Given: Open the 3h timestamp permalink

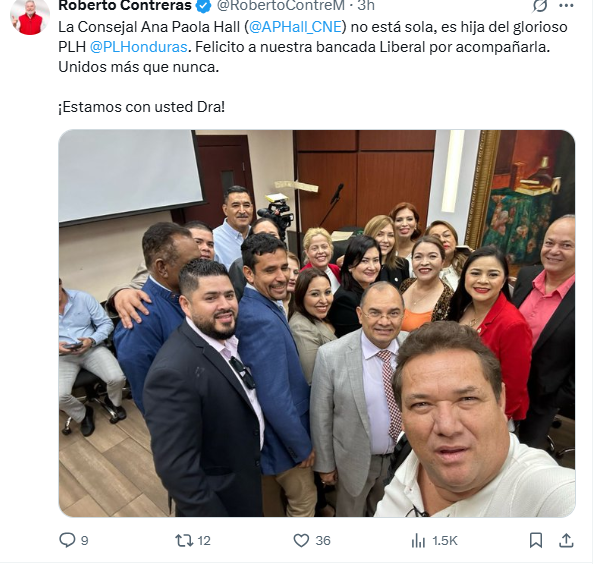Looking at the screenshot, I should [x=366, y=5].
